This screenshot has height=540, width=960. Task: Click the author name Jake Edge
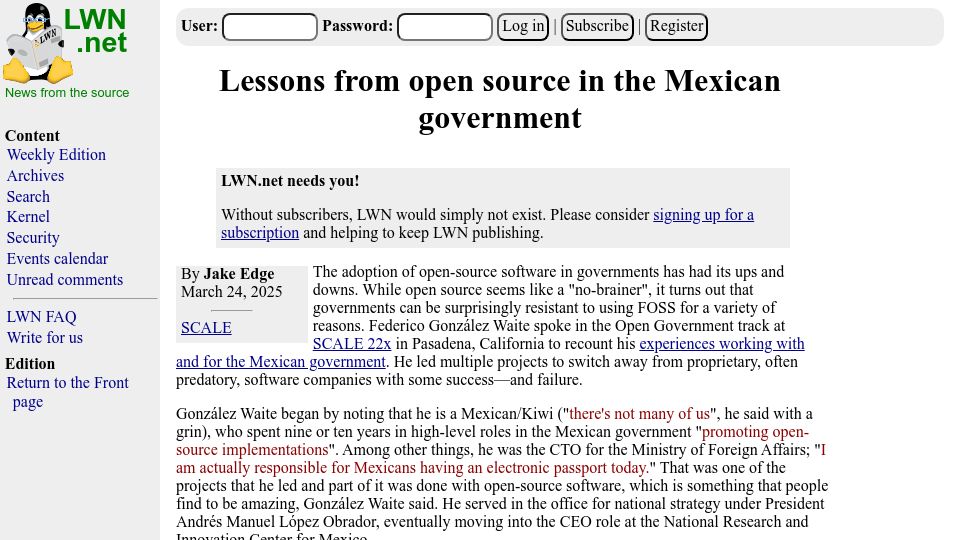tap(239, 274)
